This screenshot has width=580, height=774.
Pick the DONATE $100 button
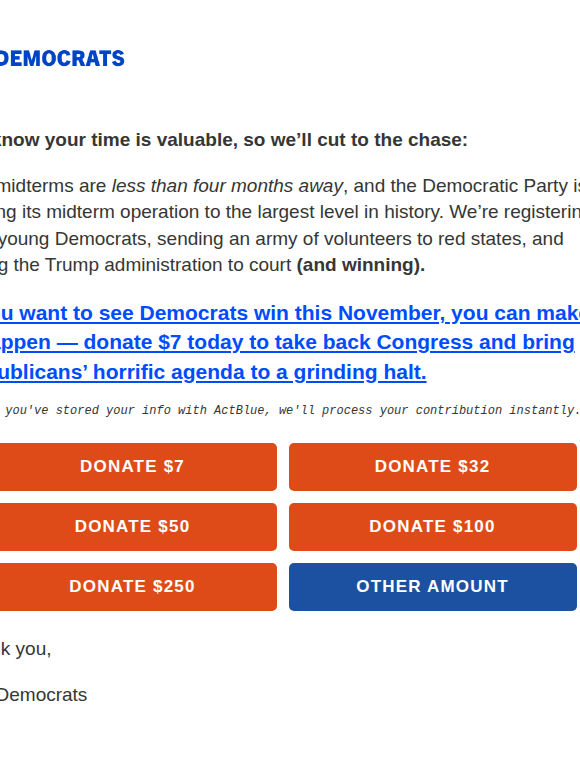[x=432, y=527]
